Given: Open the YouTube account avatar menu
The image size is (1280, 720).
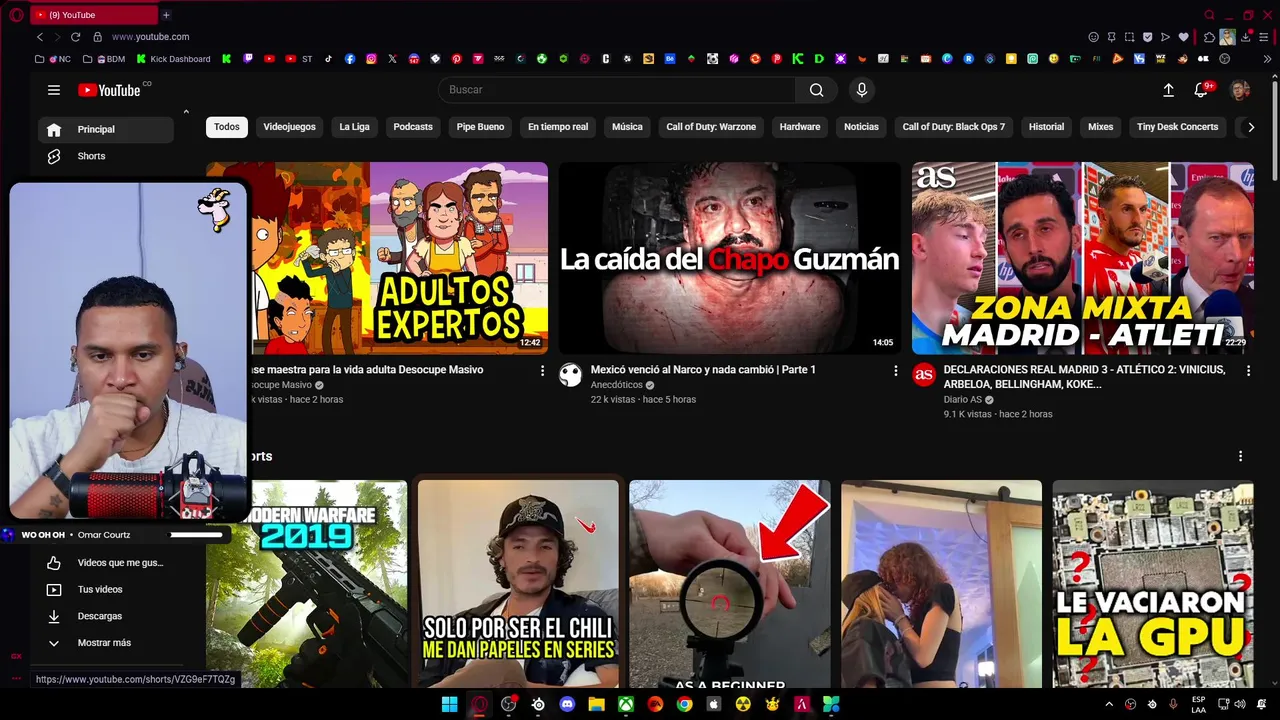Looking at the screenshot, I should tap(1240, 90).
